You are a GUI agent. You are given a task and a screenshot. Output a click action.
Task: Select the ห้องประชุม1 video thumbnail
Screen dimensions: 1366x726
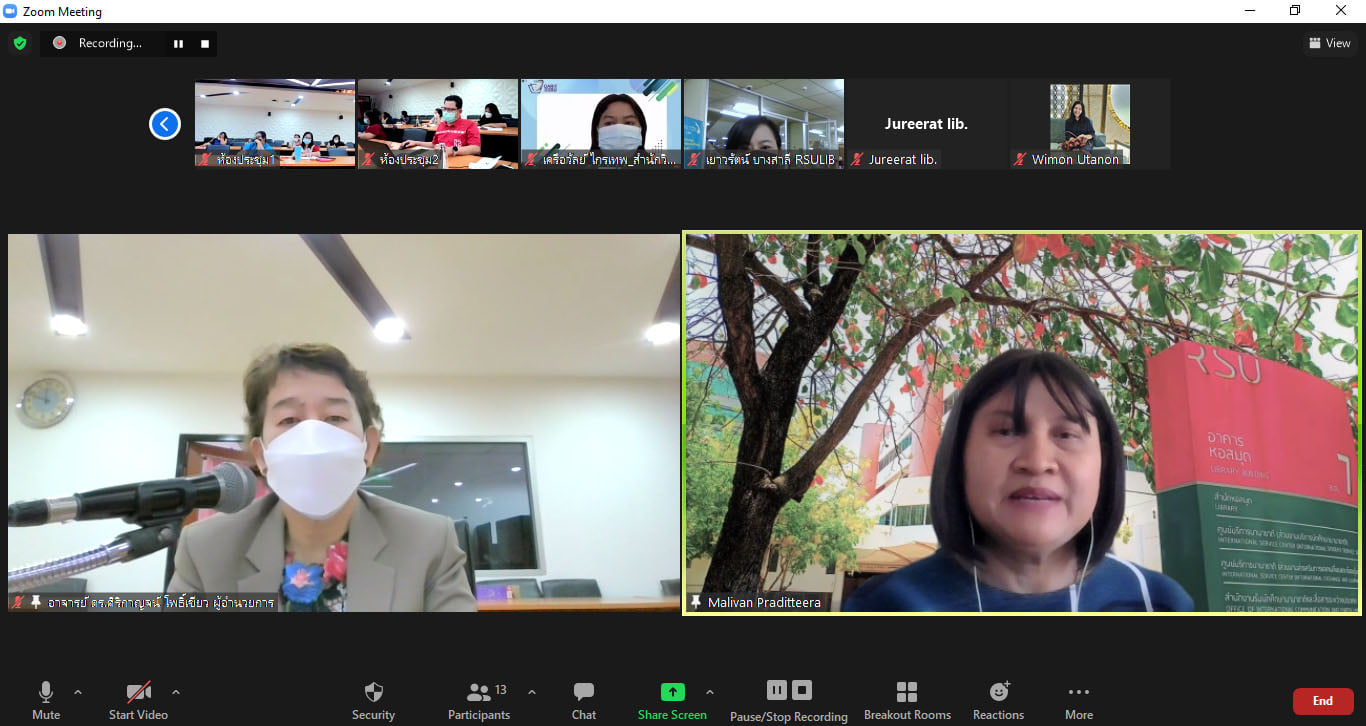pos(275,124)
